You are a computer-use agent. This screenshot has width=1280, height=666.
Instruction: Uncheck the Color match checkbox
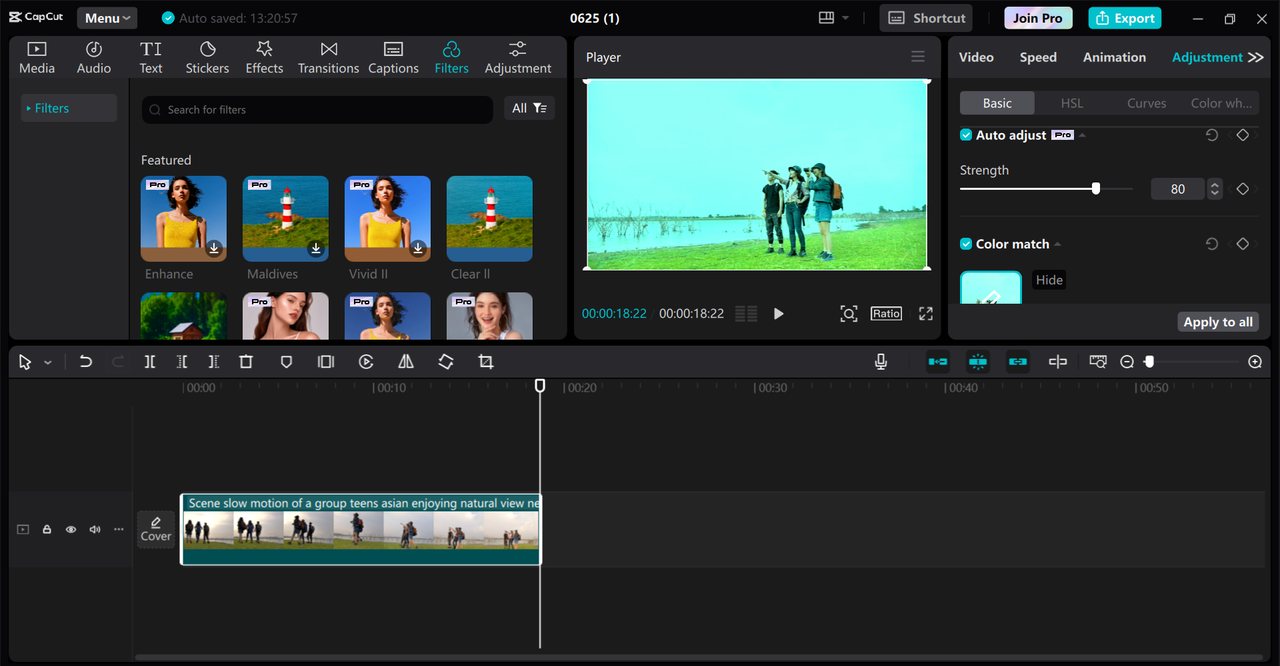pyautogui.click(x=966, y=244)
